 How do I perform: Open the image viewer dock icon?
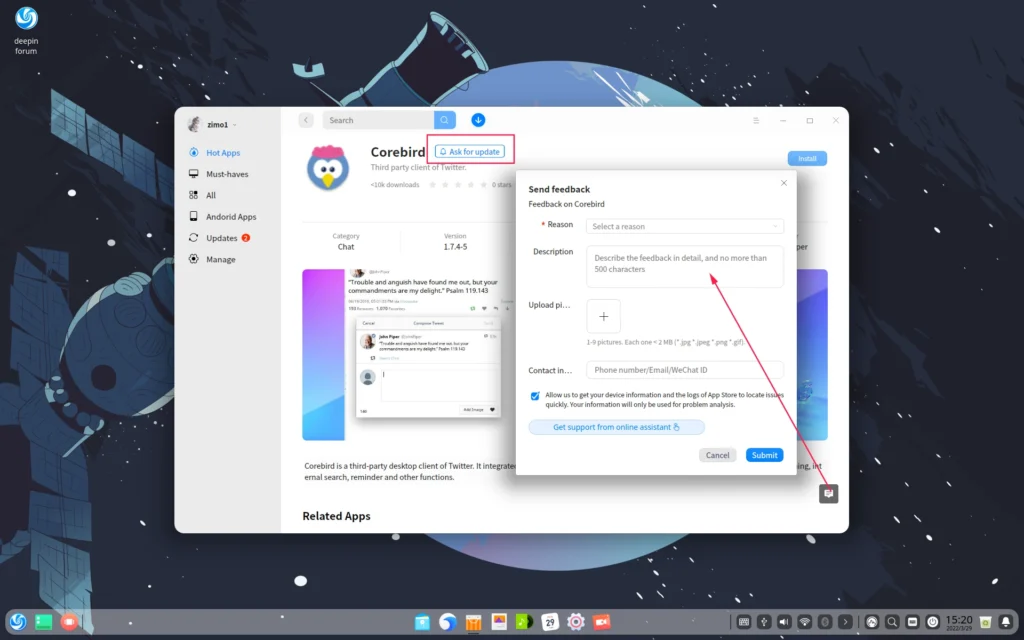499,622
